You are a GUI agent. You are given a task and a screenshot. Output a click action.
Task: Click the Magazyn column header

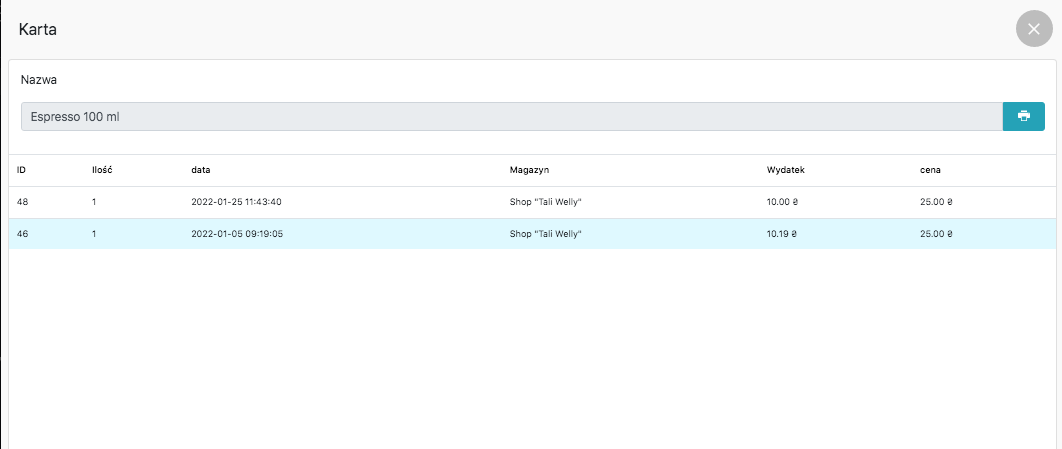[x=529, y=170]
